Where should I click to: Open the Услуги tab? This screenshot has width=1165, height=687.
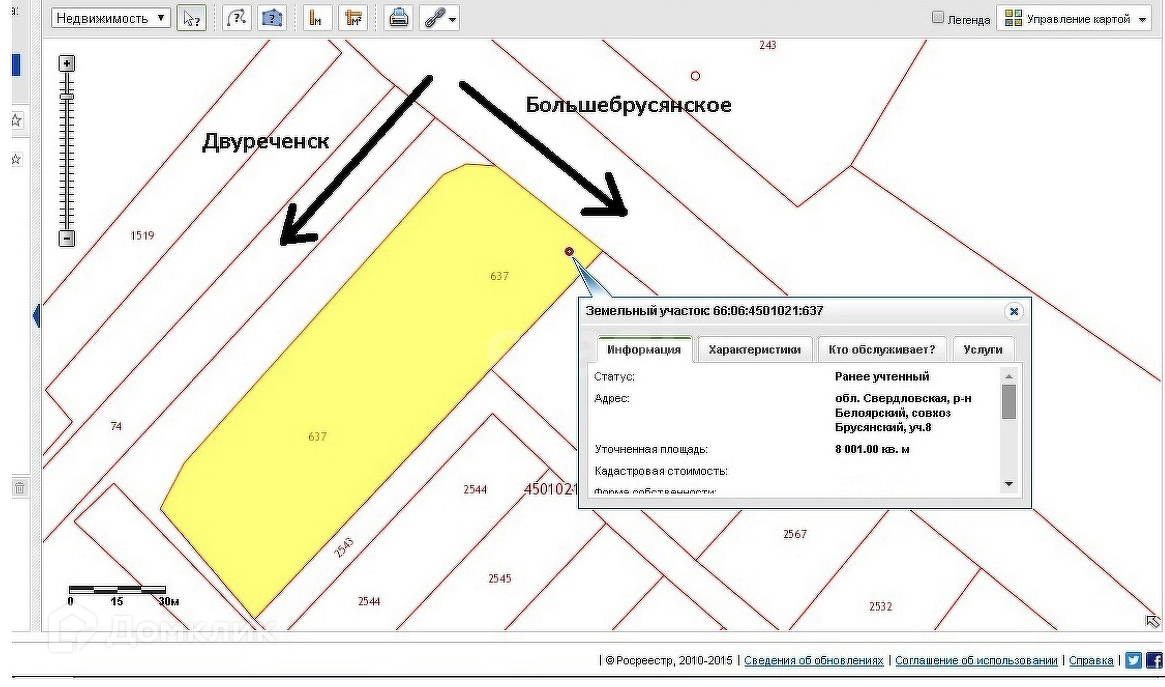[x=983, y=349]
